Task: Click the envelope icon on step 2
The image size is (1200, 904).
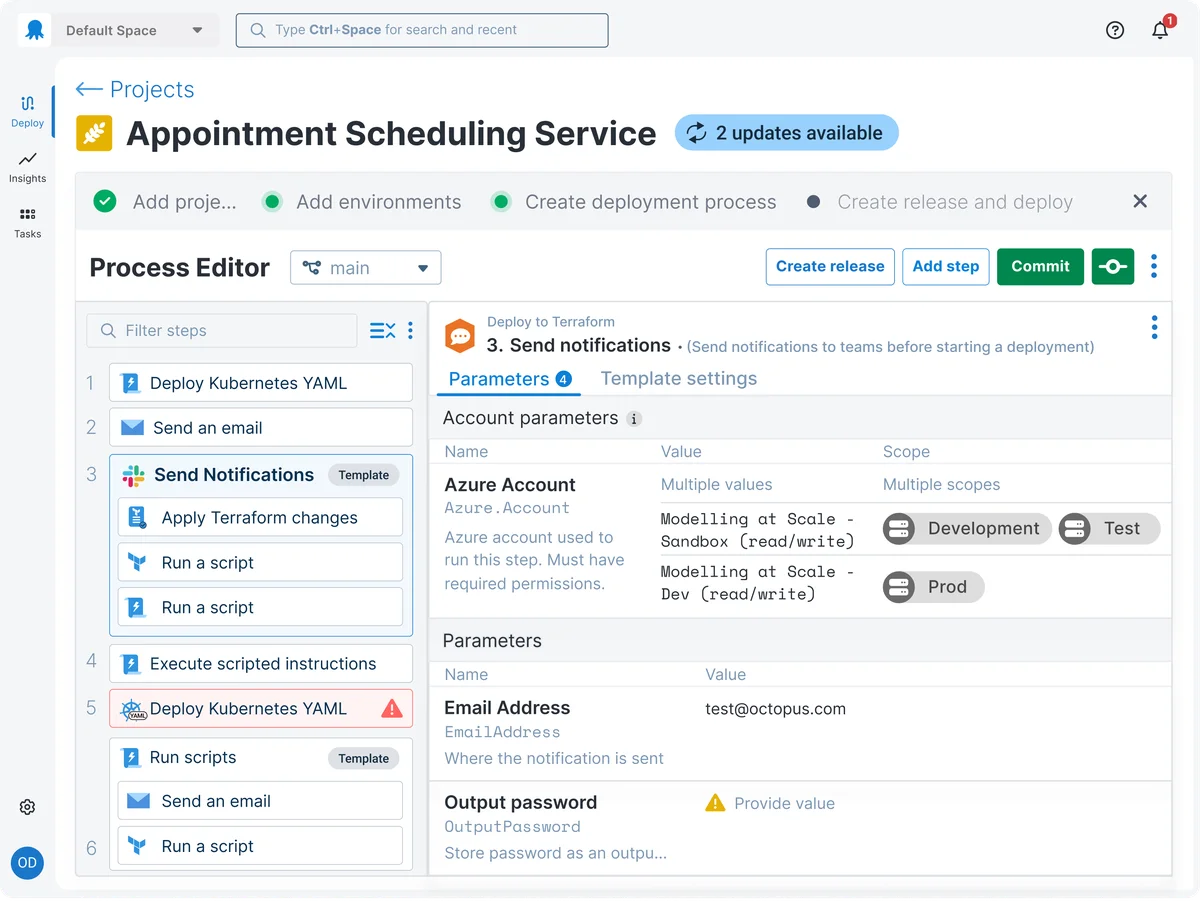Action: point(132,428)
